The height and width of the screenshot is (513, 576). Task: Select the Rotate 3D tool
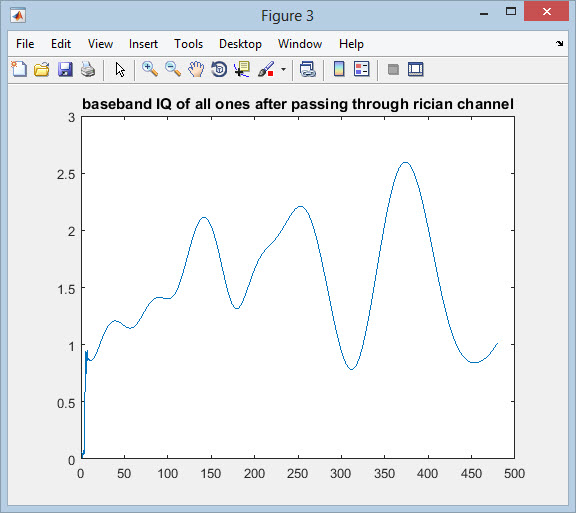219,69
